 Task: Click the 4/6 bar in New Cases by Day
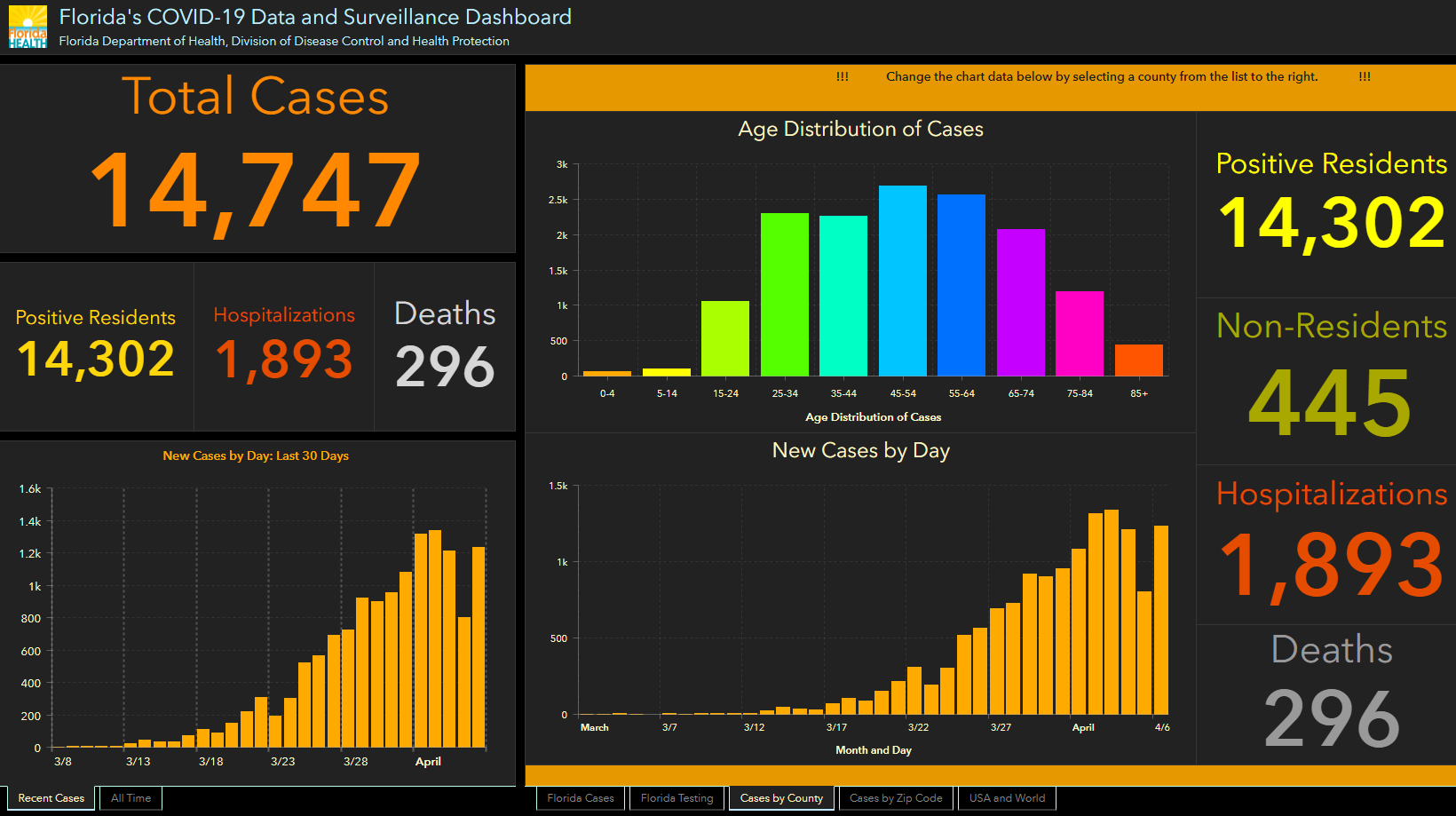(x=1161, y=620)
